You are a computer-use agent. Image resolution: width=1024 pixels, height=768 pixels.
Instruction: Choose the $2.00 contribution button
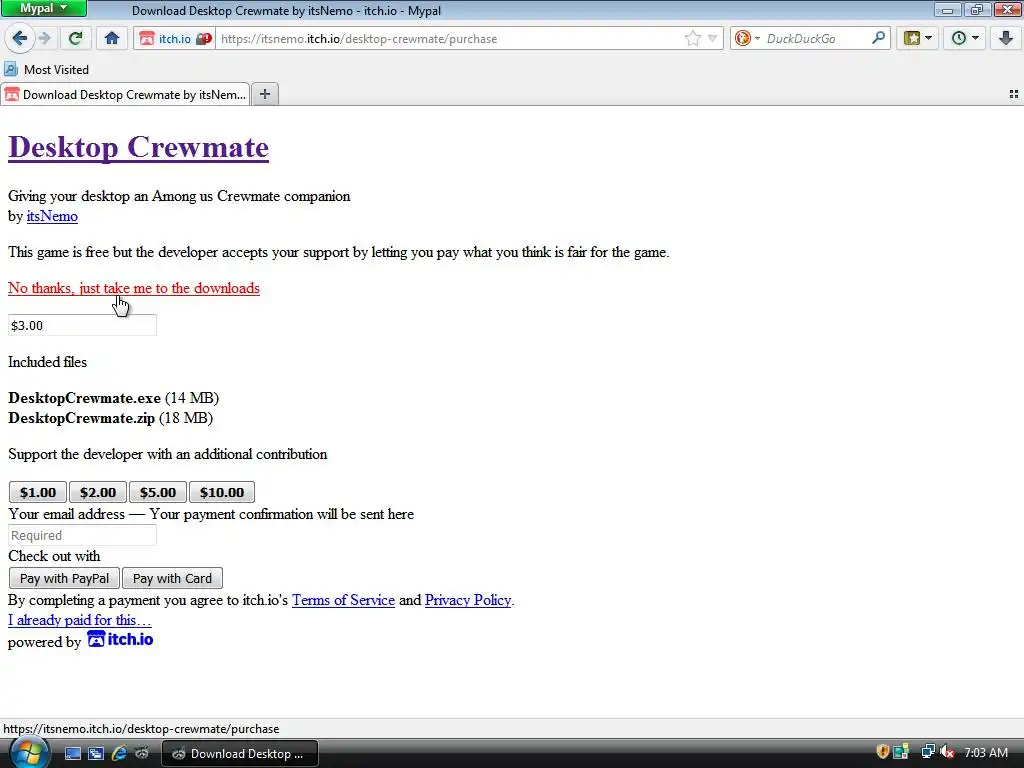tap(98, 492)
